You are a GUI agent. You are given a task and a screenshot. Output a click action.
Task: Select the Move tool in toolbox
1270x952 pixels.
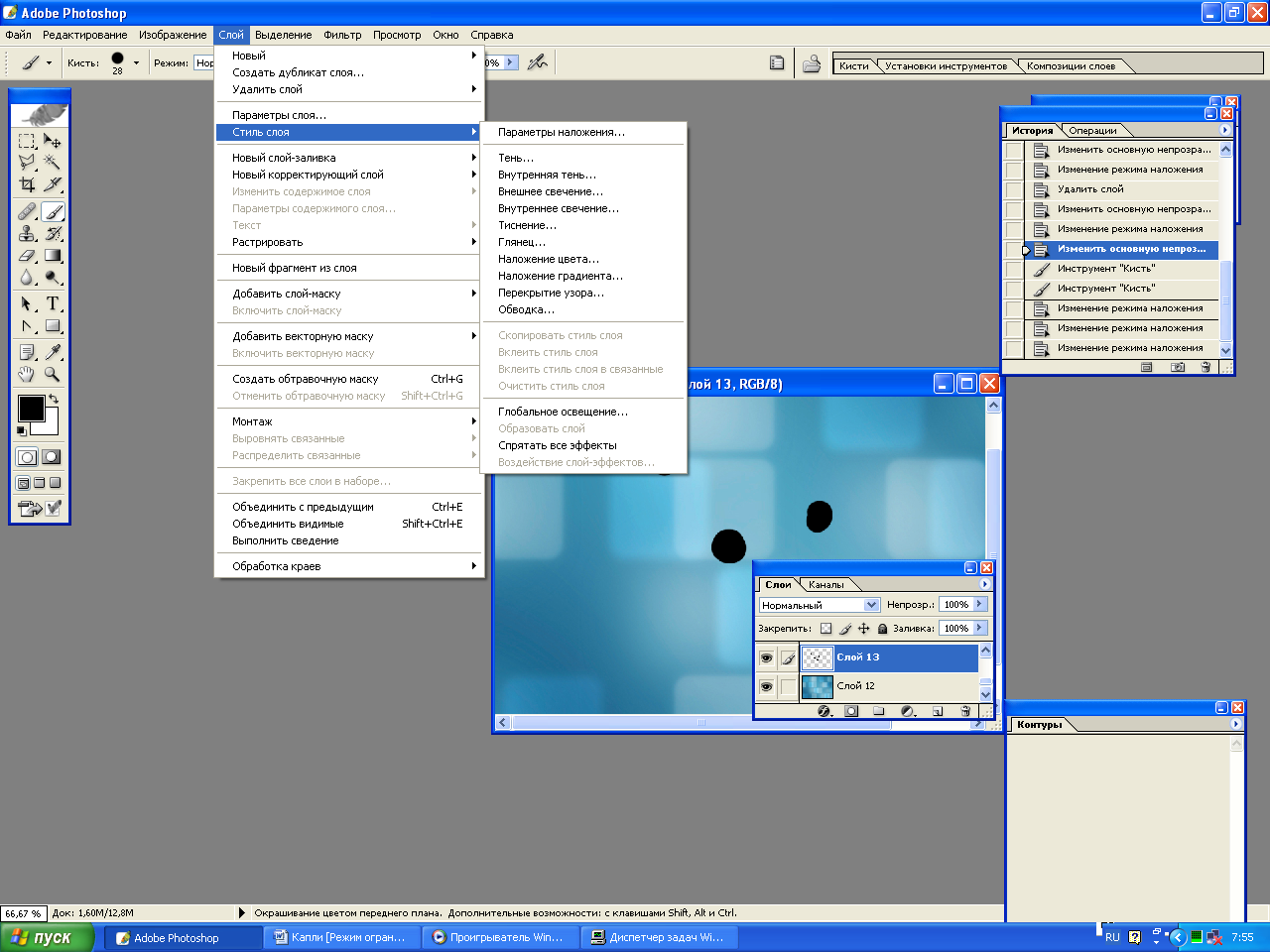(x=53, y=141)
